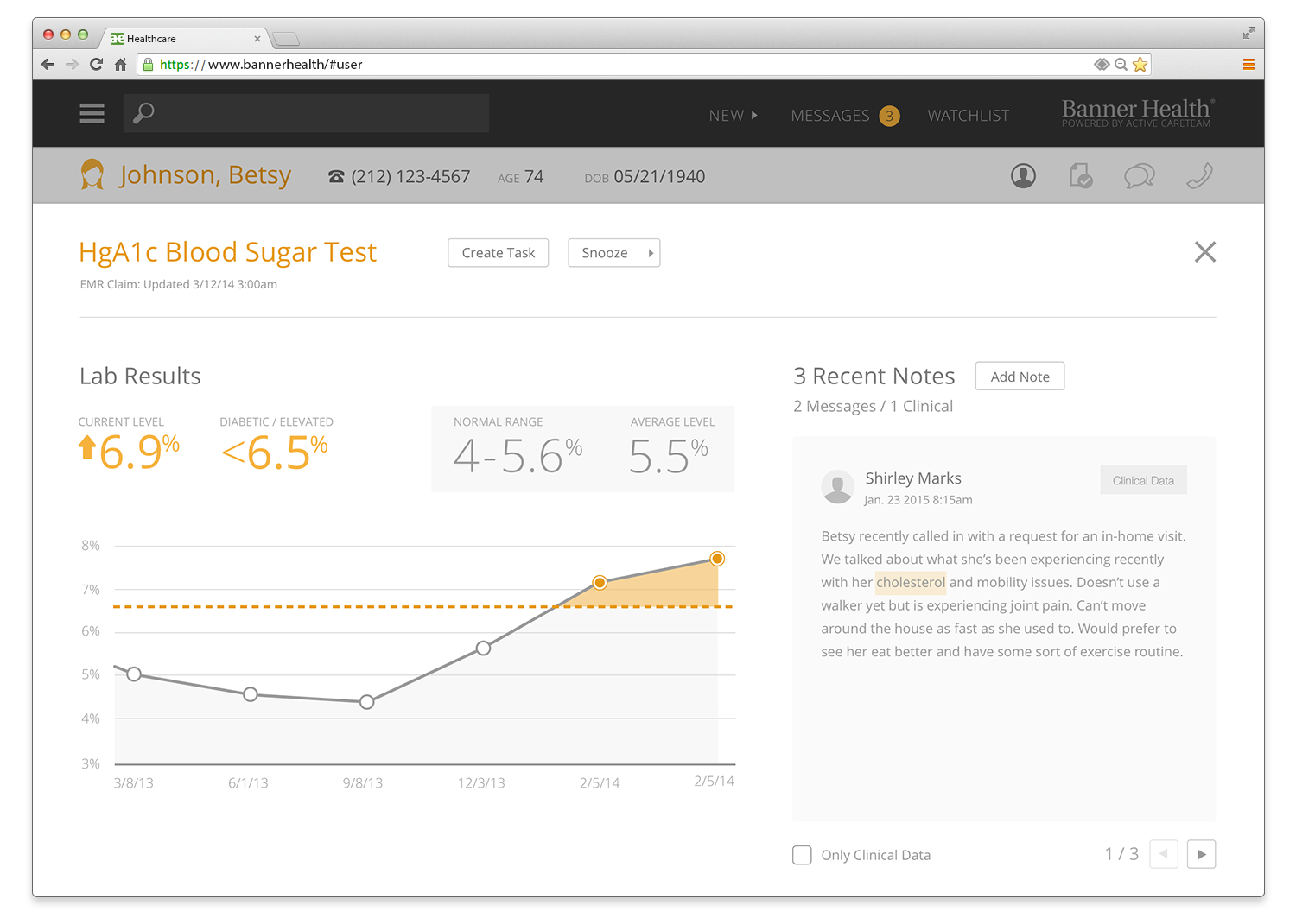The width and height of the screenshot is (1296, 924).
Task: Click the 1 / 3 page indicator
Action: [x=1121, y=854]
